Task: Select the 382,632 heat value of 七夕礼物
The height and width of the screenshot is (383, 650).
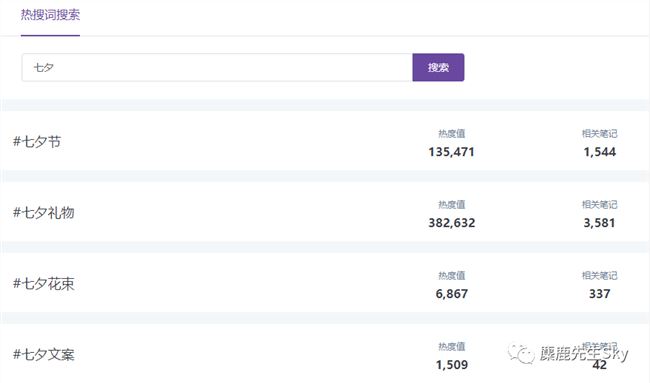Action: pos(451,223)
